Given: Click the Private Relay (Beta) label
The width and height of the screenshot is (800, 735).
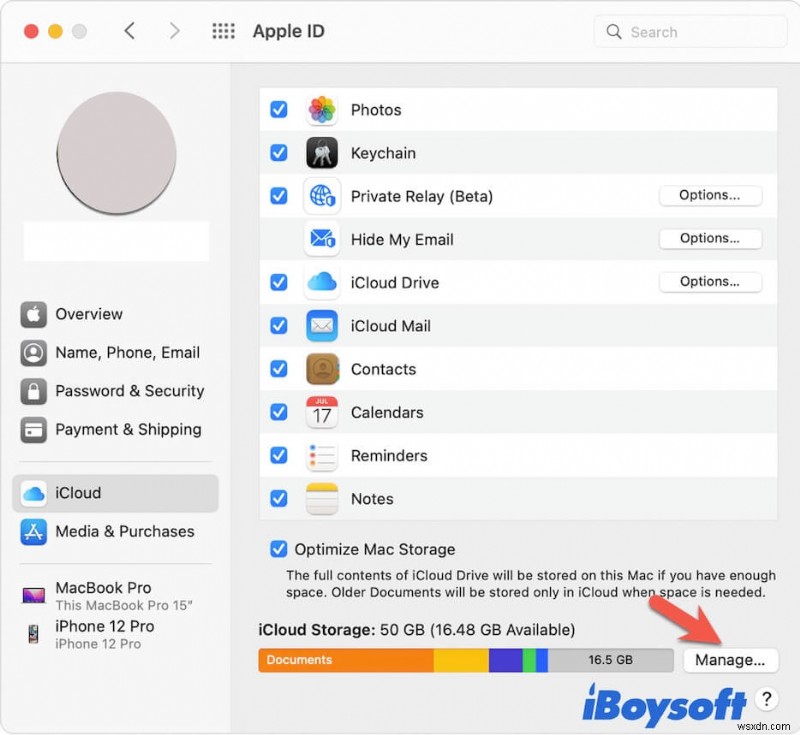Looking at the screenshot, I should click(422, 196).
